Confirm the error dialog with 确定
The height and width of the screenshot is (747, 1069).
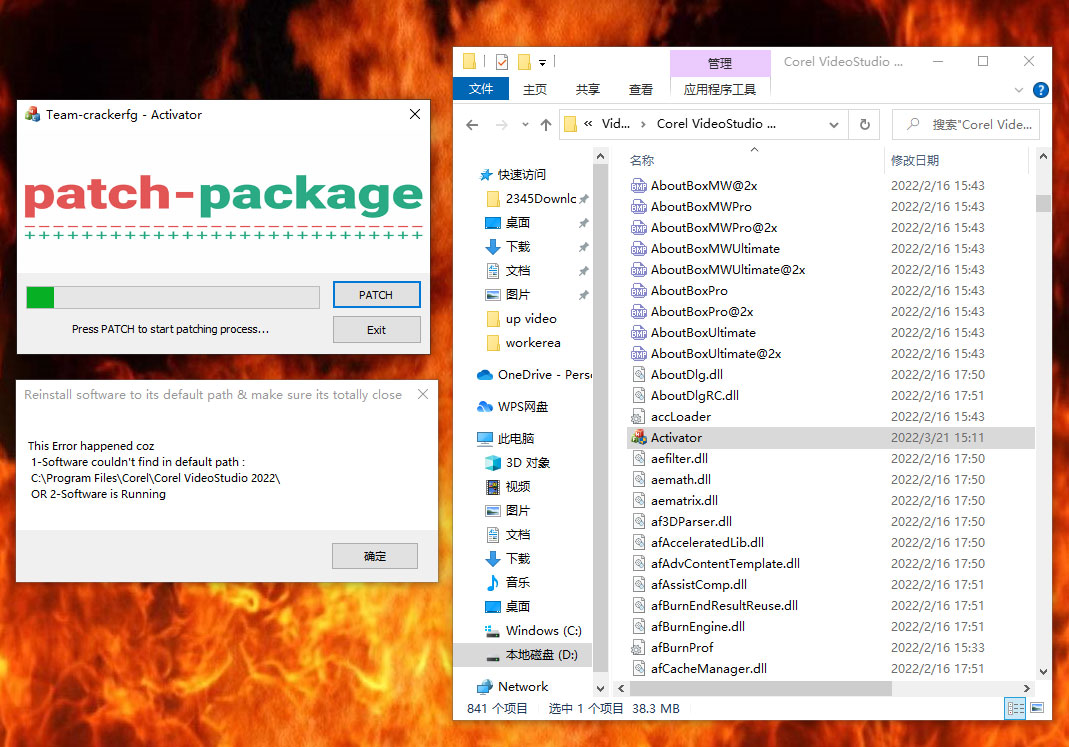[375, 556]
